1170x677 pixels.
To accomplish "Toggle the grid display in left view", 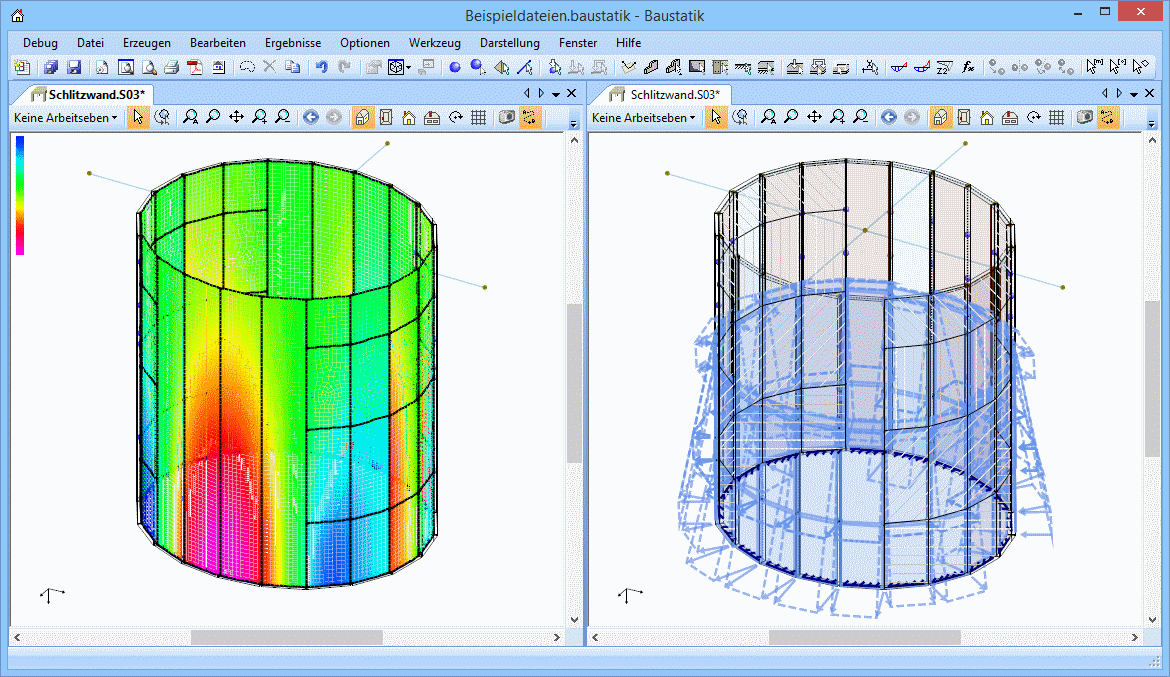I will tap(478, 117).
